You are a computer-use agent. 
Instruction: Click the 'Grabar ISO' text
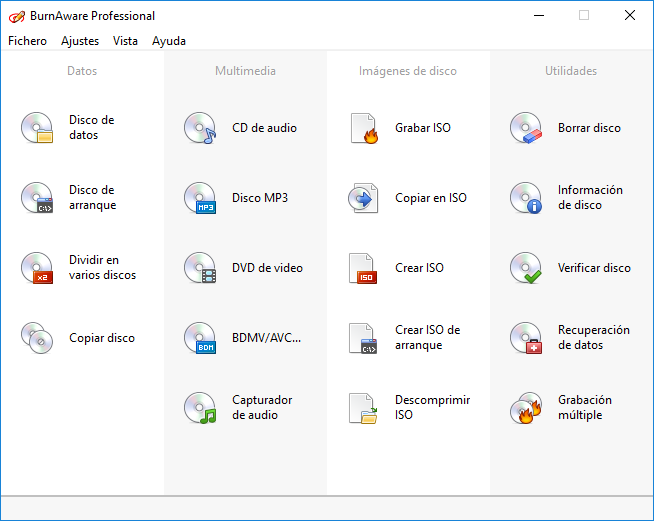coord(423,128)
